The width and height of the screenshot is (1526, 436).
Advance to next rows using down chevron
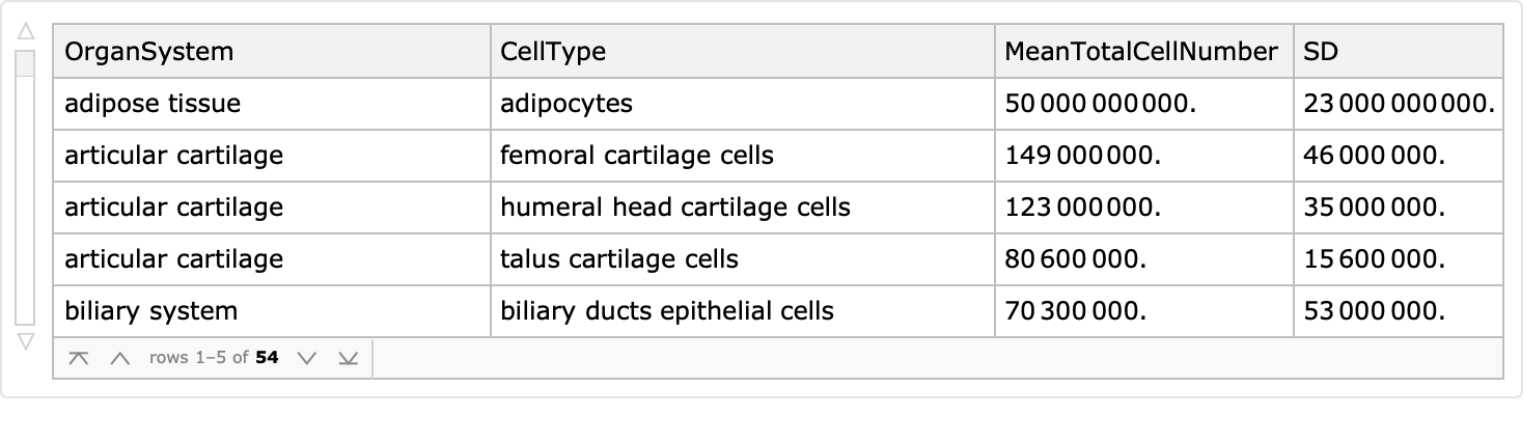pos(307,358)
